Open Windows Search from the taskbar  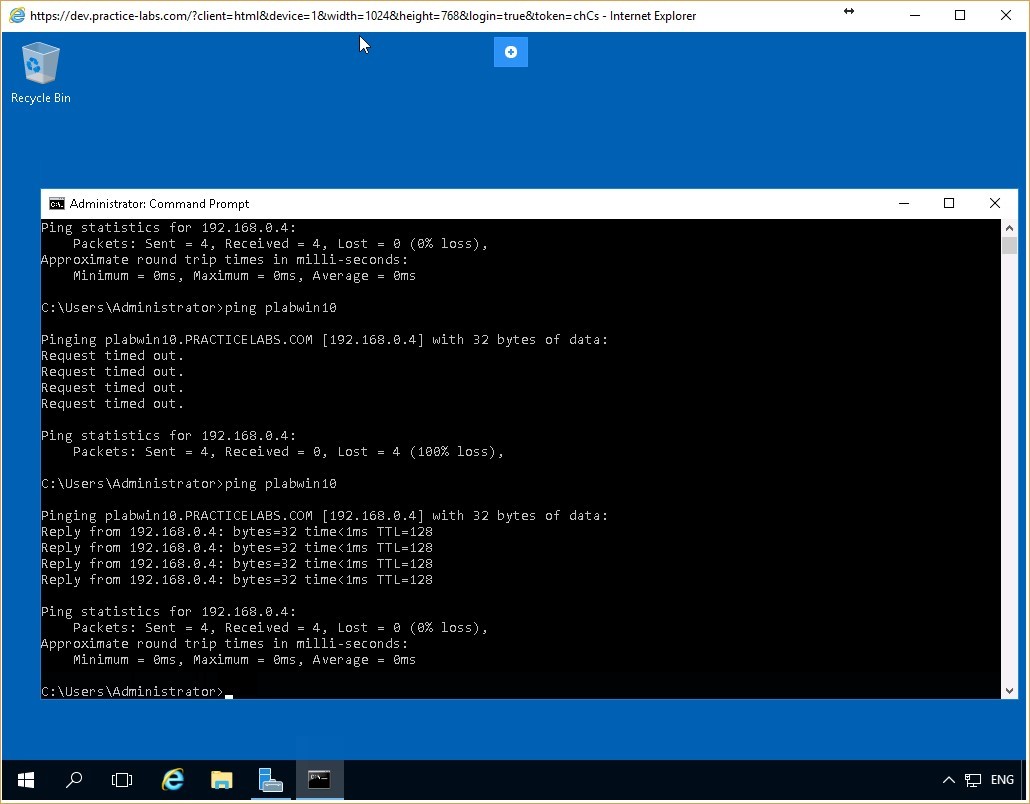tap(74, 779)
